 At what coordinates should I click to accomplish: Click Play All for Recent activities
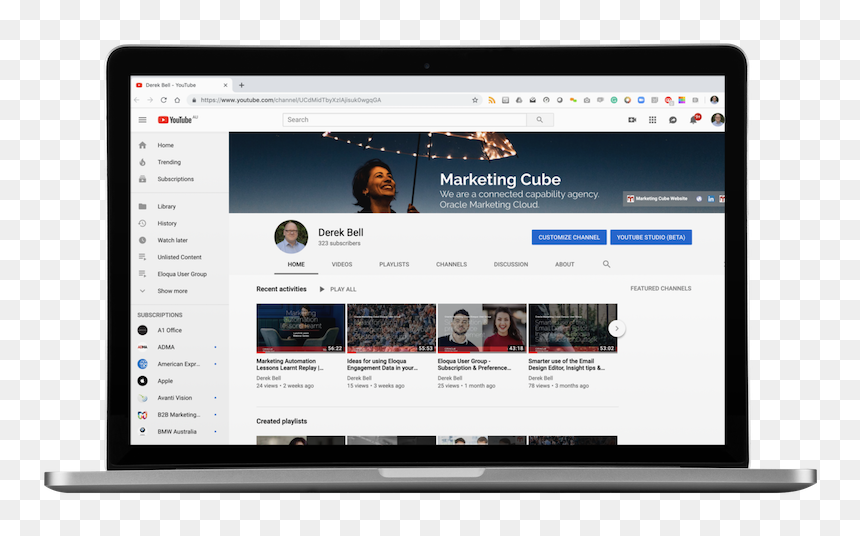coord(338,289)
